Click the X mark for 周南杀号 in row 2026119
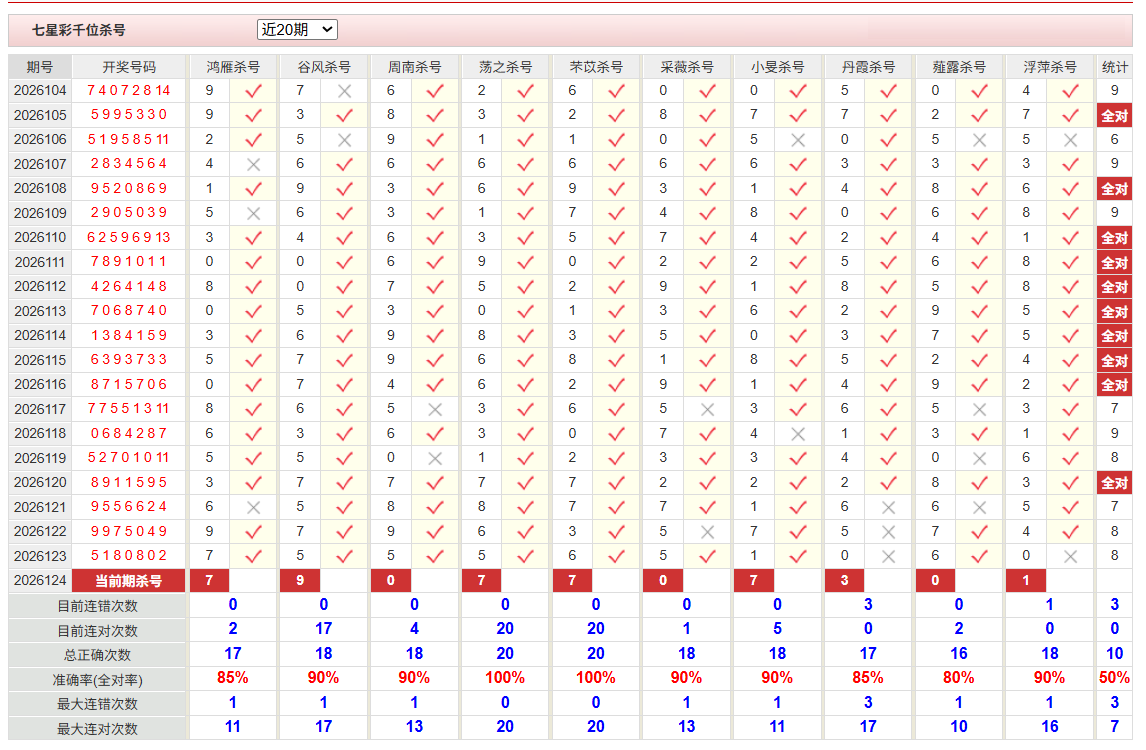 click(x=435, y=458)
